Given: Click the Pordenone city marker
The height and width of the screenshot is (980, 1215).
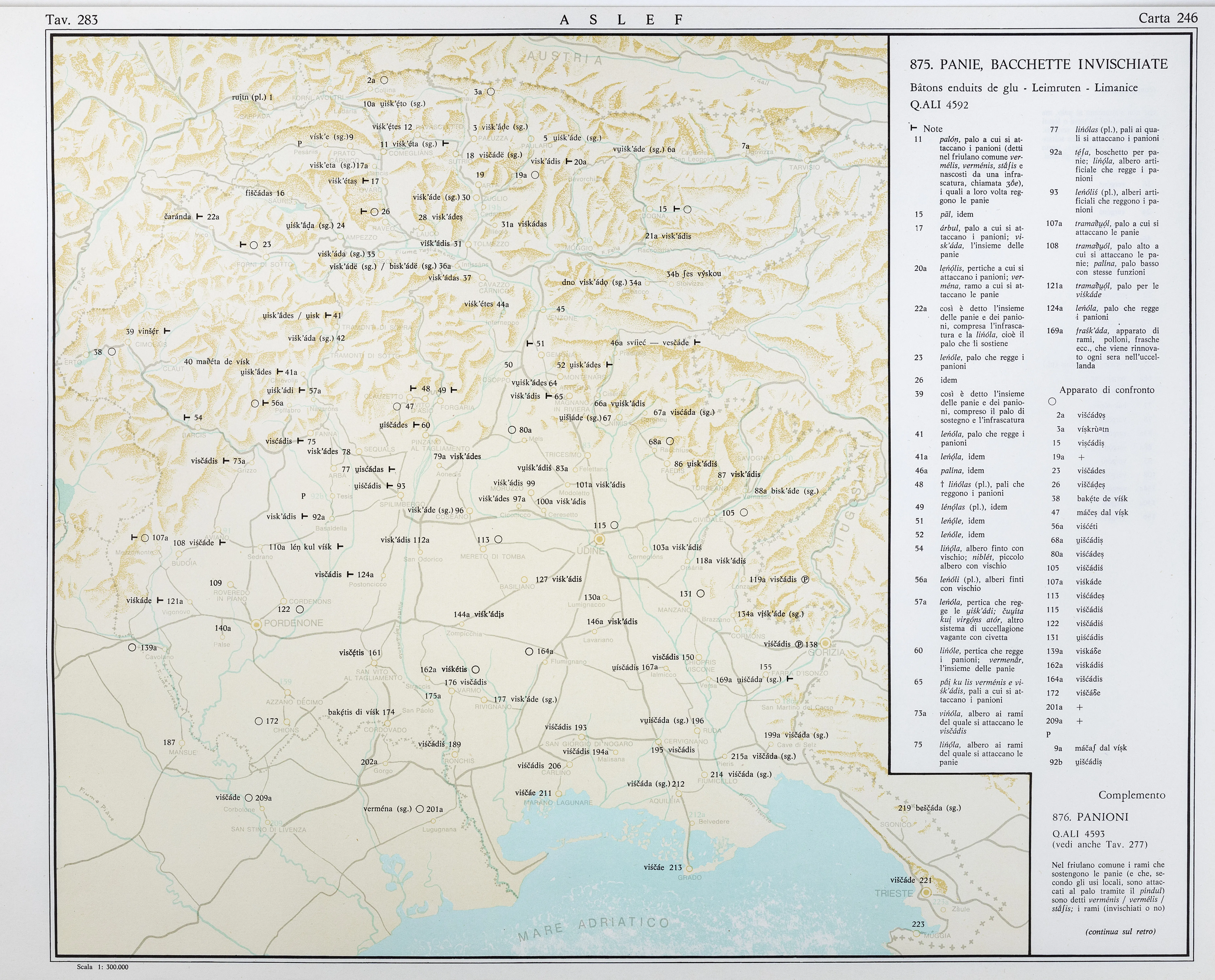Looking at the screenshot, I should click(257, 624).
